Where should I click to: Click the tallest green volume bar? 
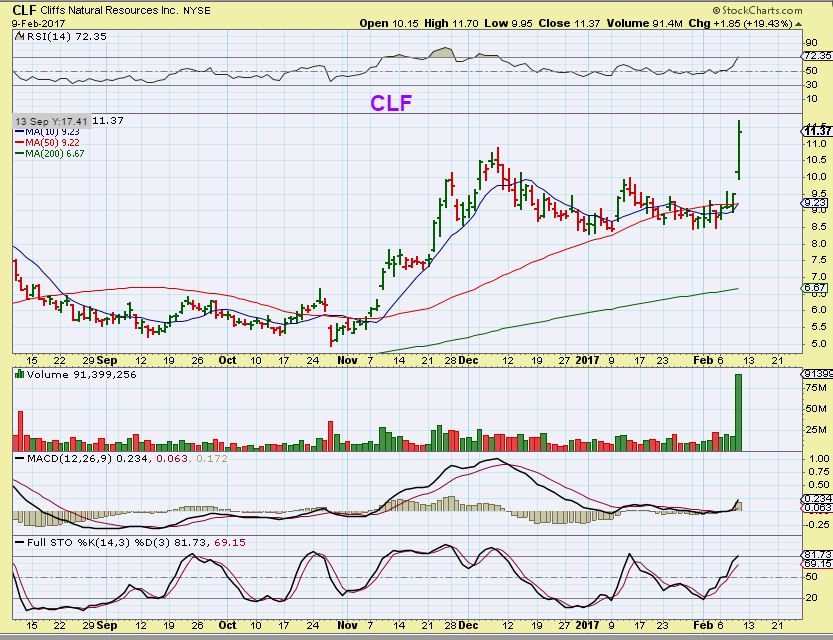click(738, 413)
